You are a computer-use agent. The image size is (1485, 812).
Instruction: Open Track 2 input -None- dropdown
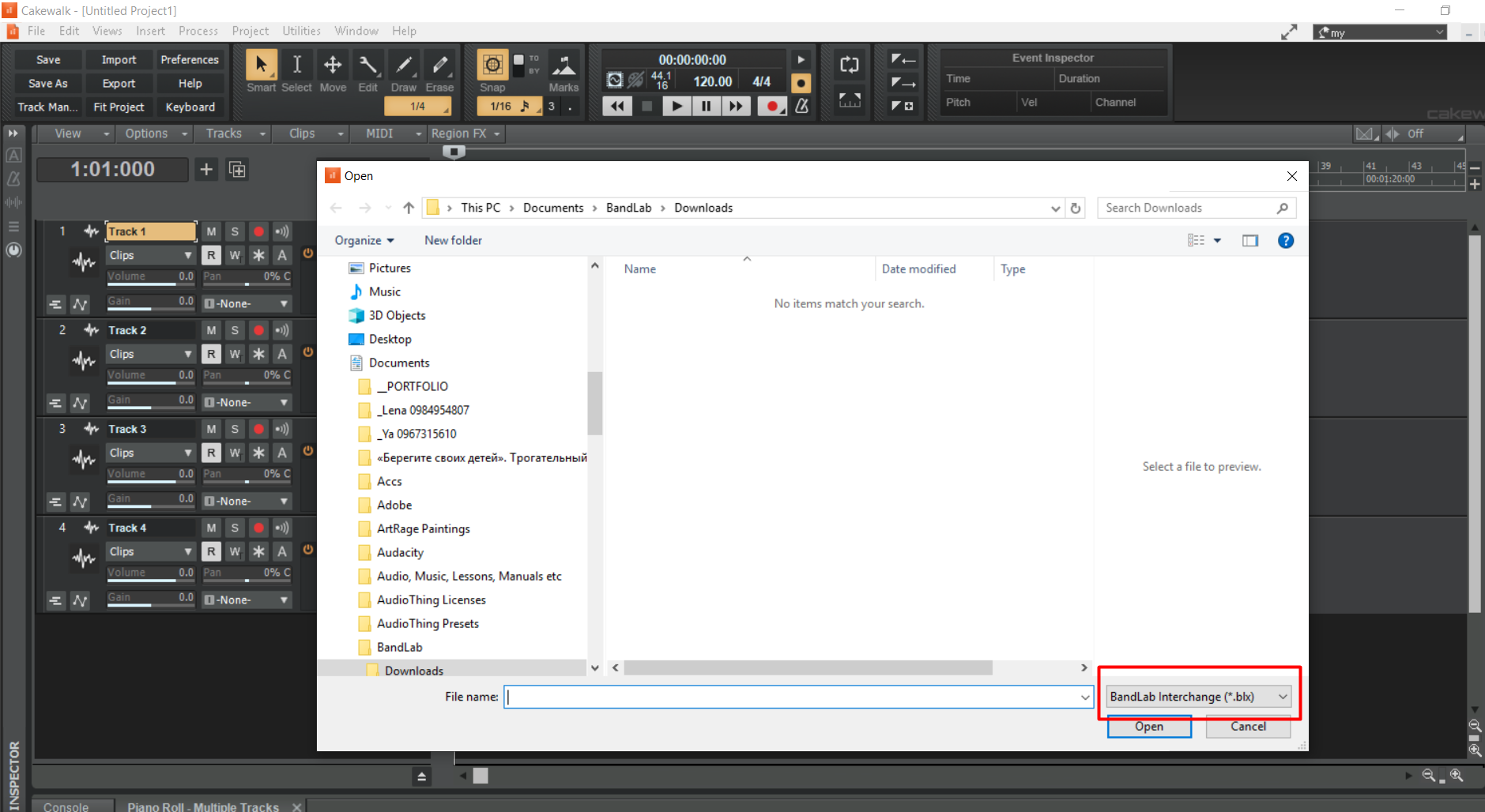(x=247, y=402)
